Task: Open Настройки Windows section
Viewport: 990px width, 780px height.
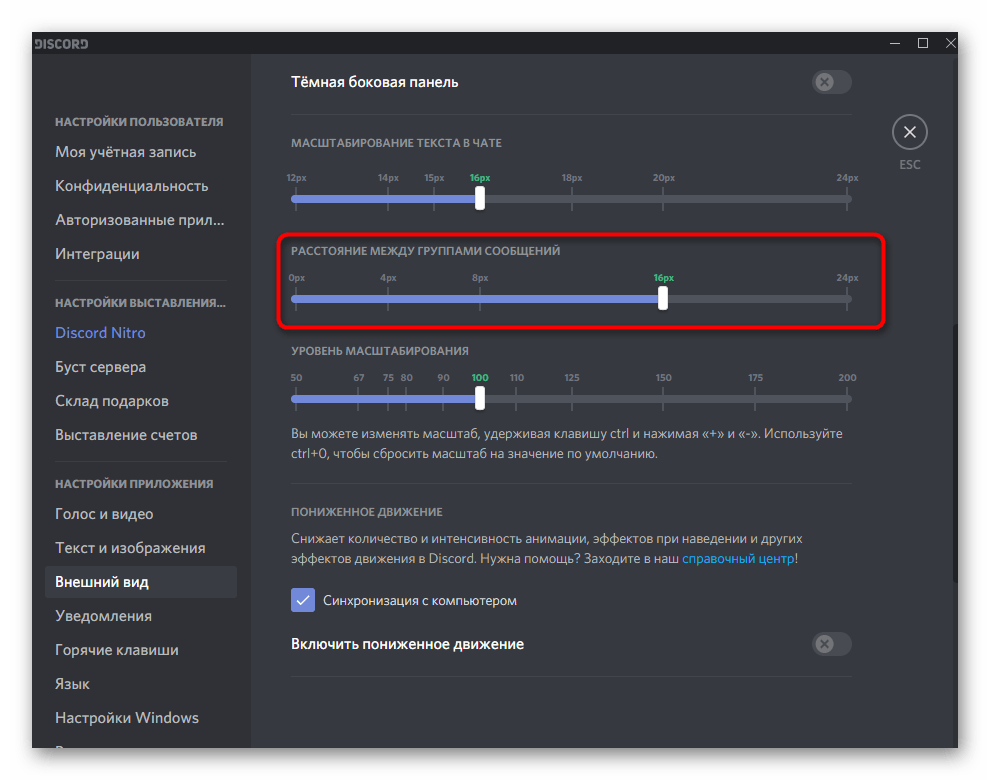Action: pyautogui.click(x=127, y=718)
